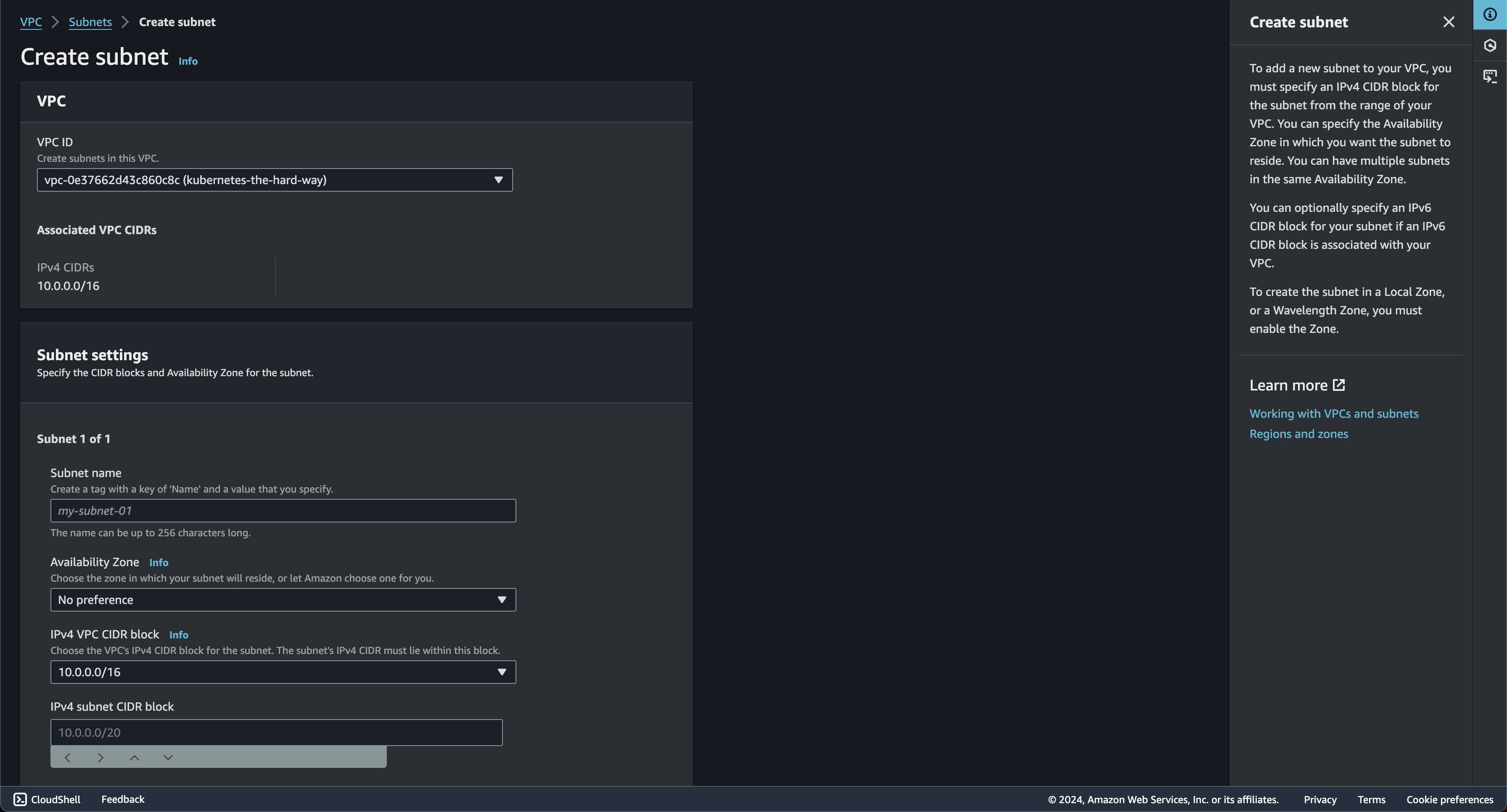The height and width of the screenshot is (812, 1507).
Task: Open Feedback in the footer
Action: [123, 799]
